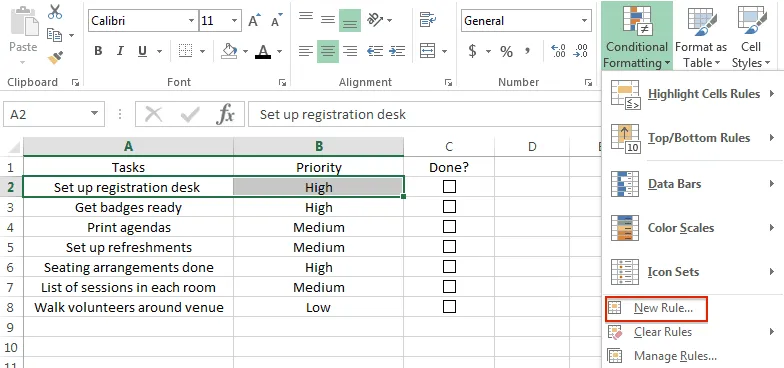Open Highlight Cells Rules submenu

click(692, 94)
